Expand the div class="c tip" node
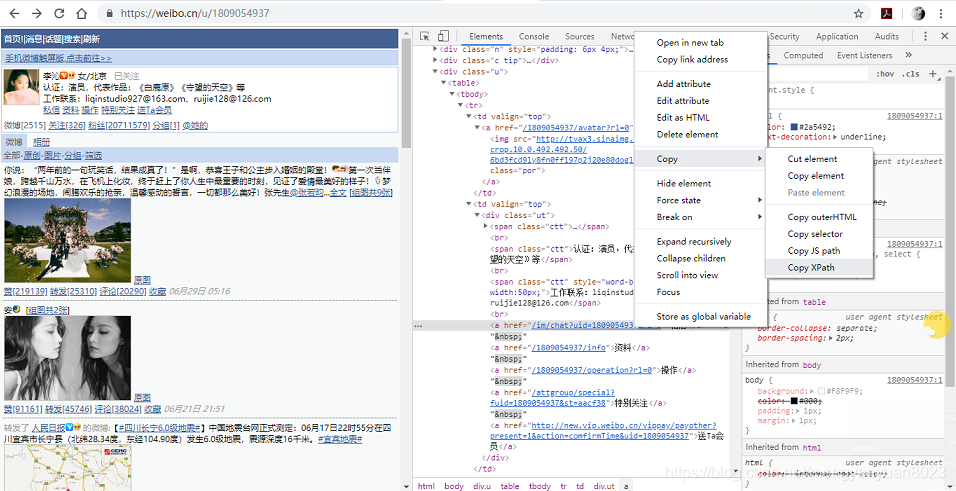Screen dimensions: 956x491 click(435, 60)
